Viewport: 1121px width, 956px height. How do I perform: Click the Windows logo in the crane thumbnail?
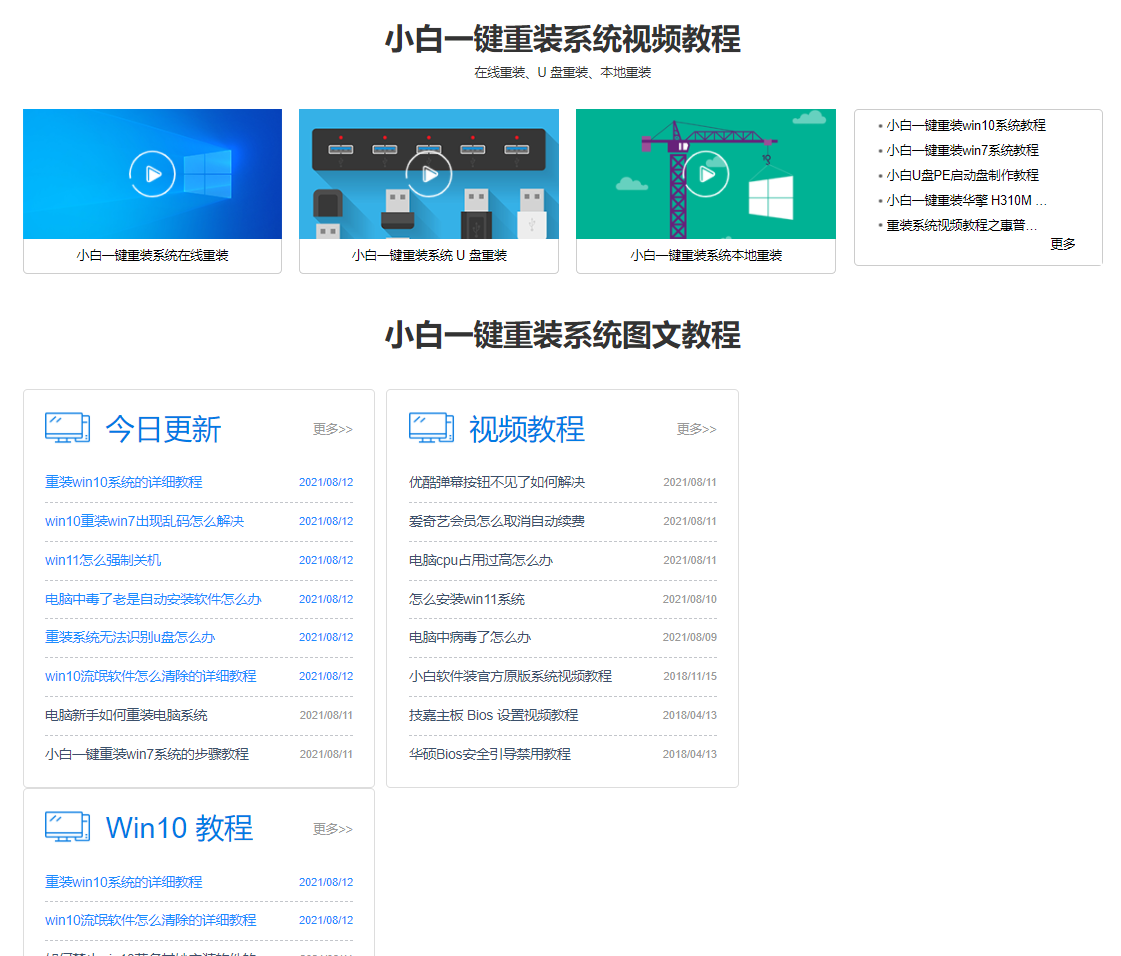[770, 198]
